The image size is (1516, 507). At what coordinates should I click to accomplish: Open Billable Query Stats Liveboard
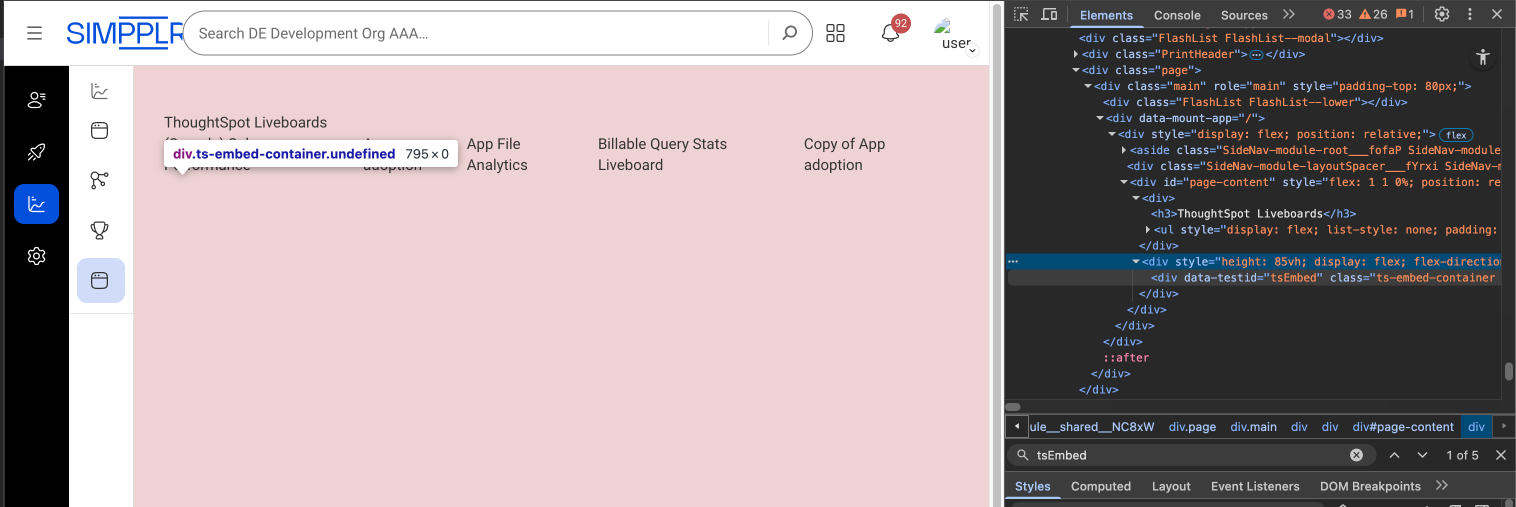[x=662, y=154]
